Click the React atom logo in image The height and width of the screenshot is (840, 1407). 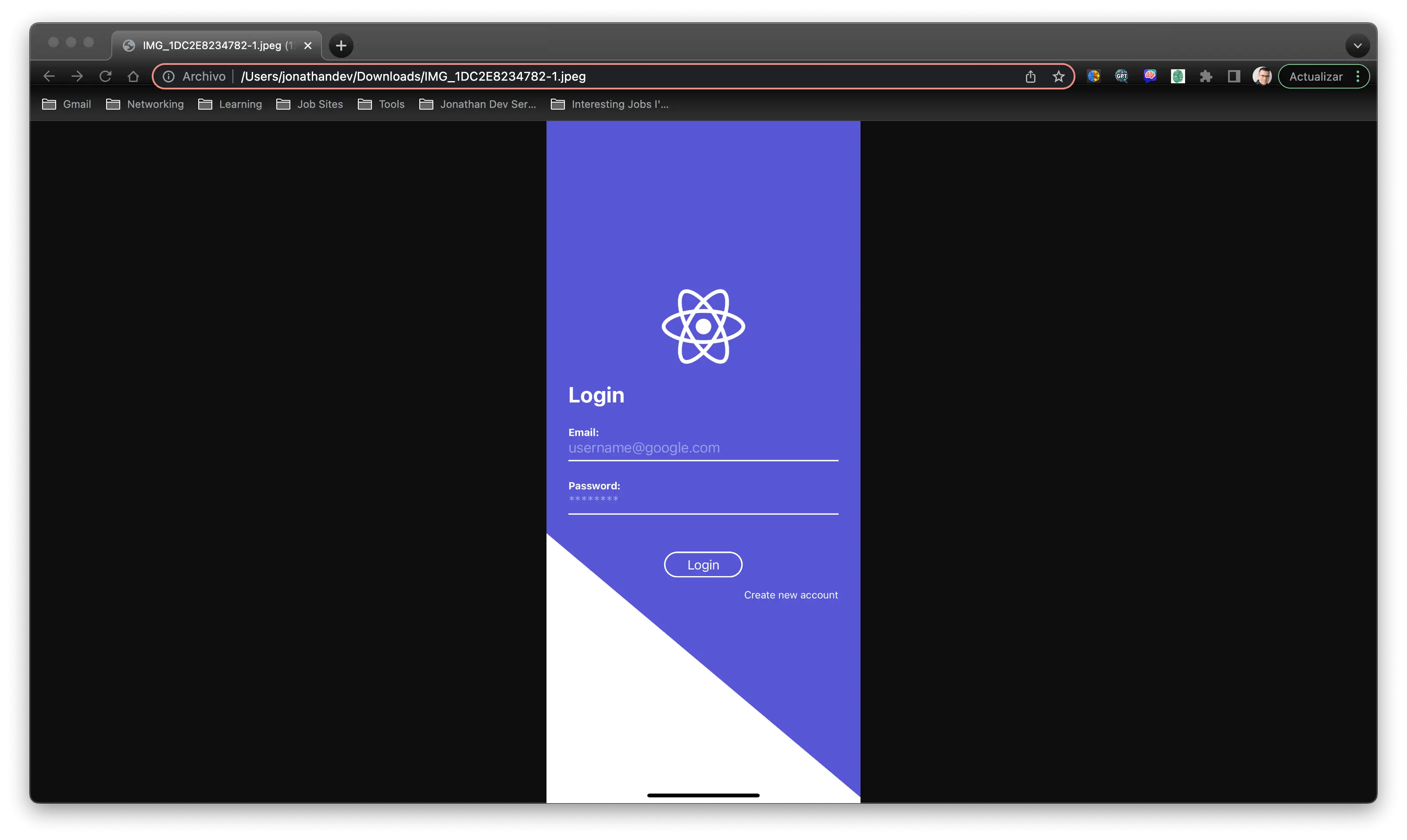click(703, 327)
